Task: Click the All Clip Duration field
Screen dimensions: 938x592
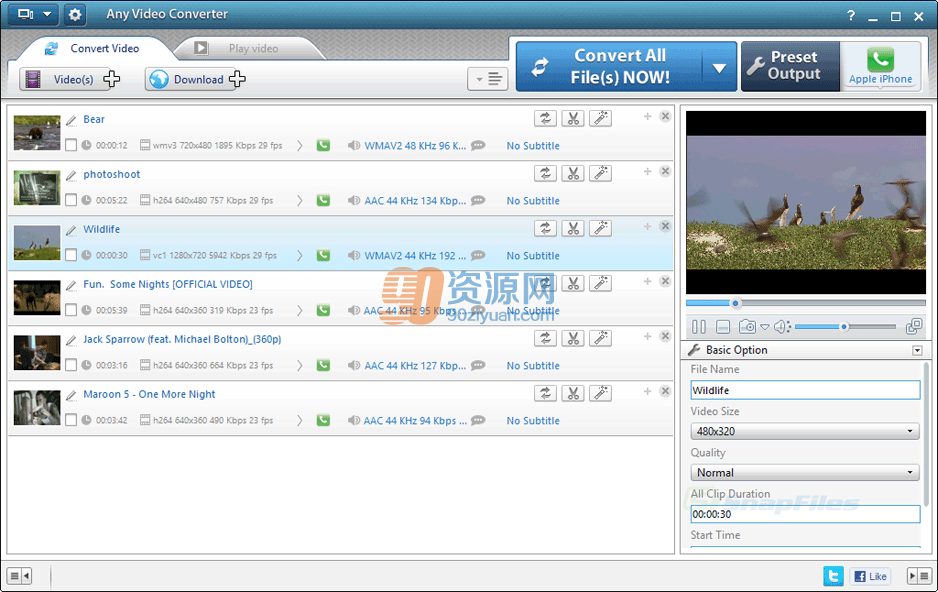Action: tap(805, 514)
